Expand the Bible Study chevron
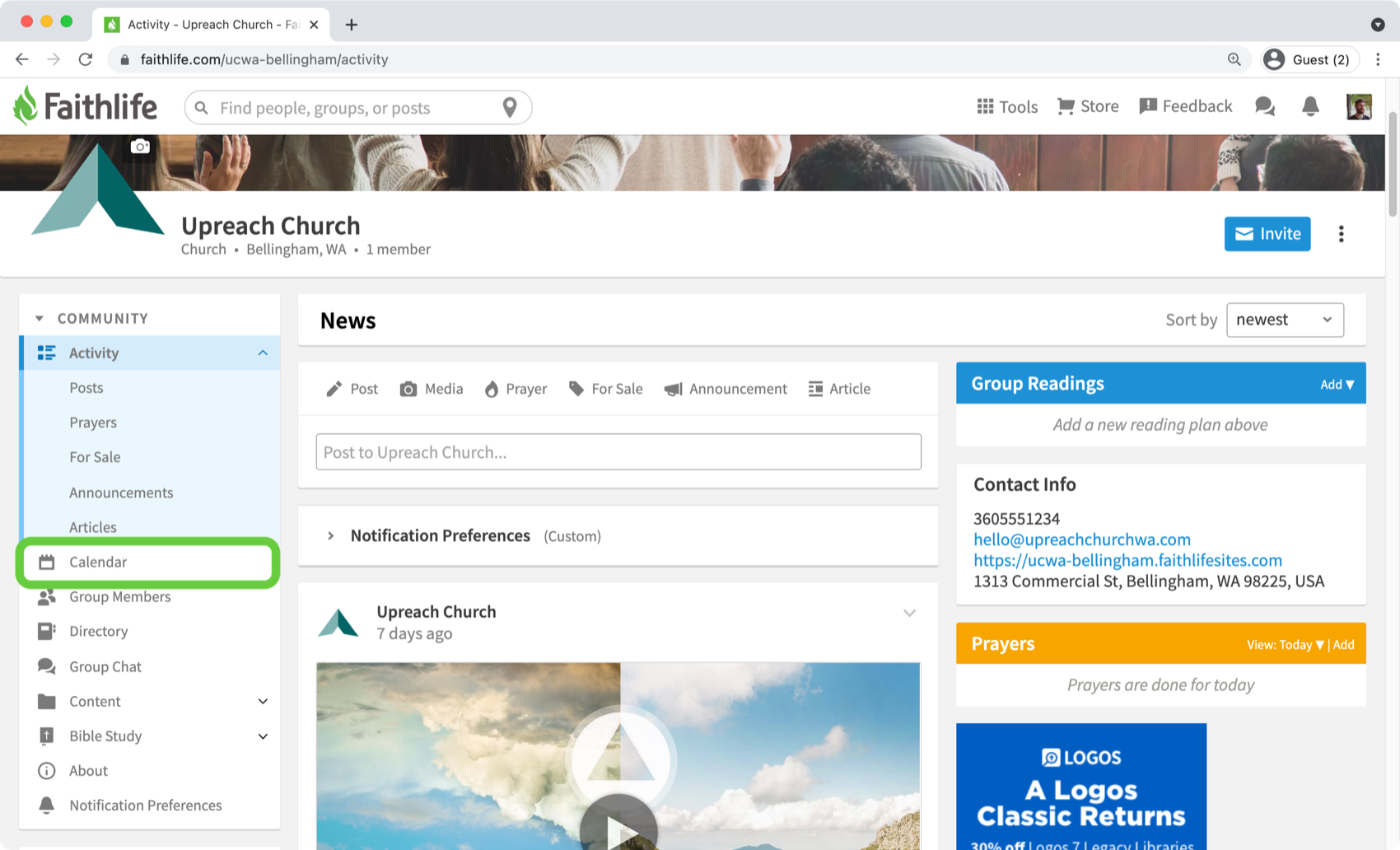1400x850 pixels. (x=263, y=736)
